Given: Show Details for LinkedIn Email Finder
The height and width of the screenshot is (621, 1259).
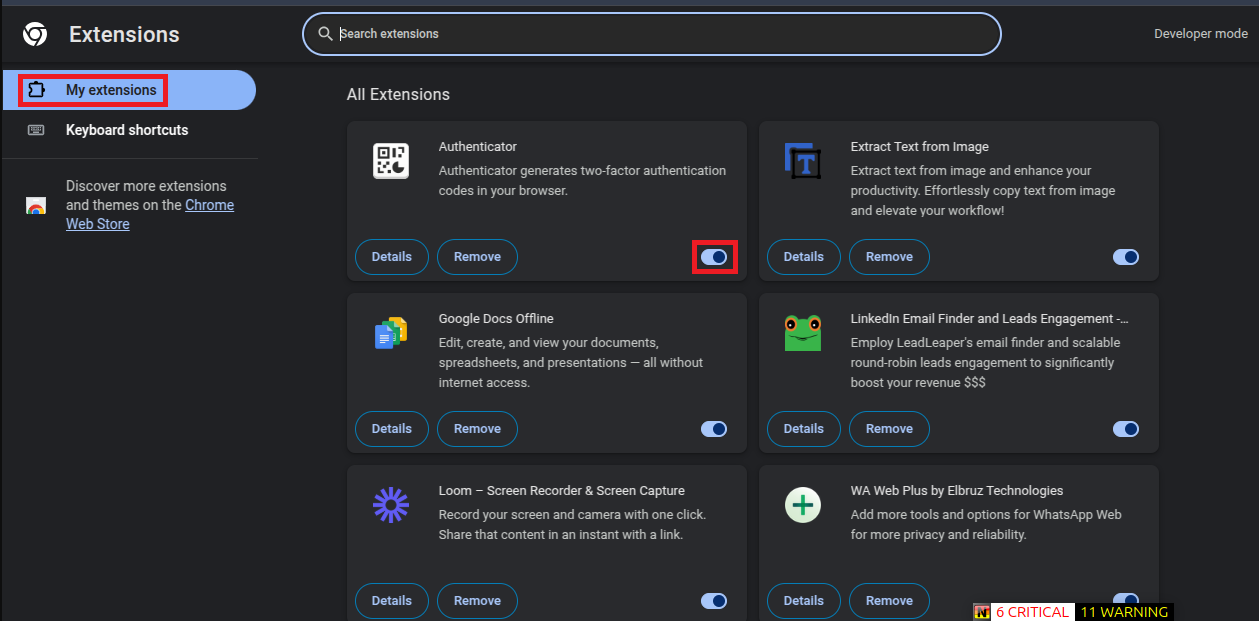Looking at the screenshot, I should [804, 429].
